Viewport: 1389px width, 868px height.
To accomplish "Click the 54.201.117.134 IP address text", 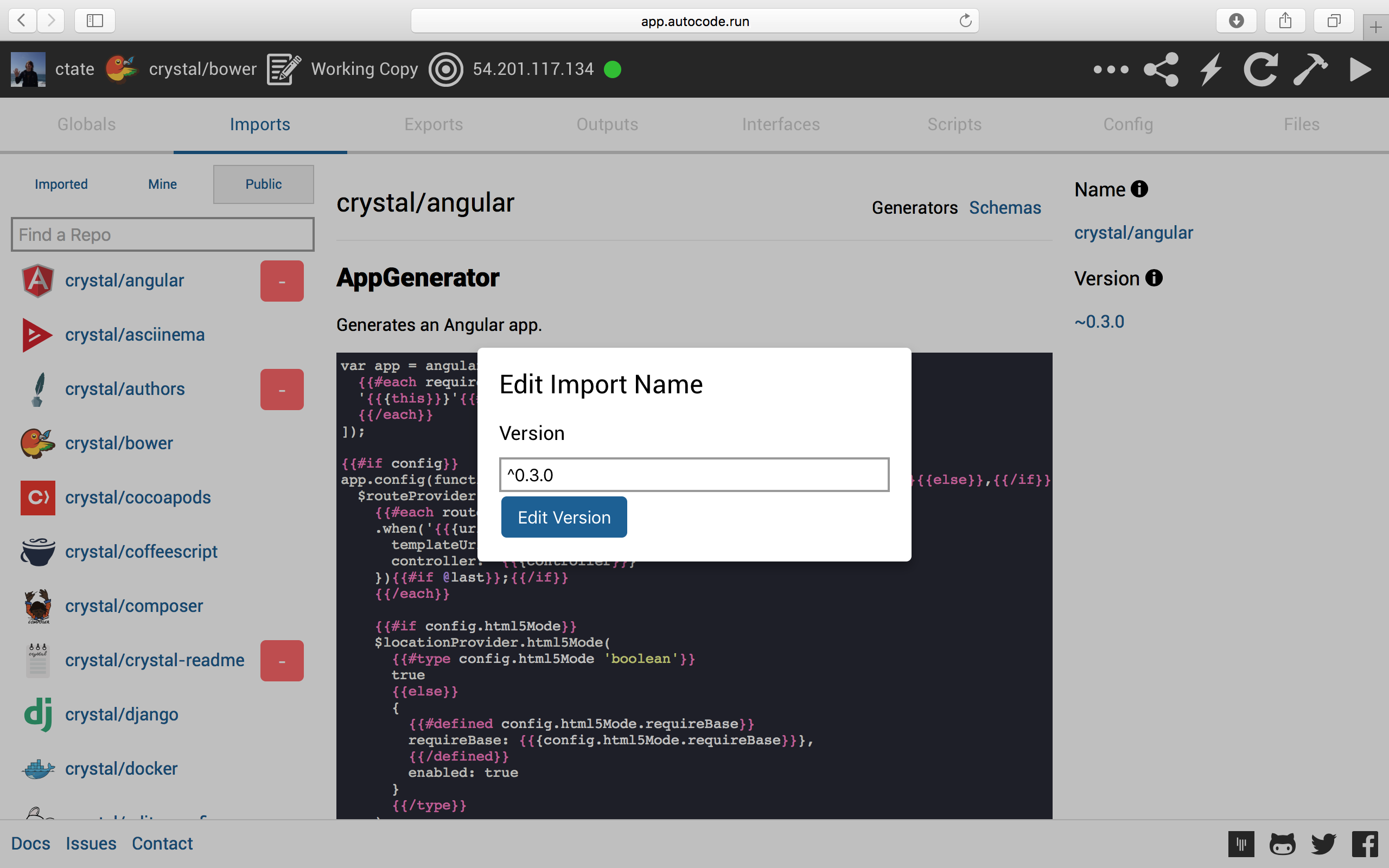I will coord(533,69).
